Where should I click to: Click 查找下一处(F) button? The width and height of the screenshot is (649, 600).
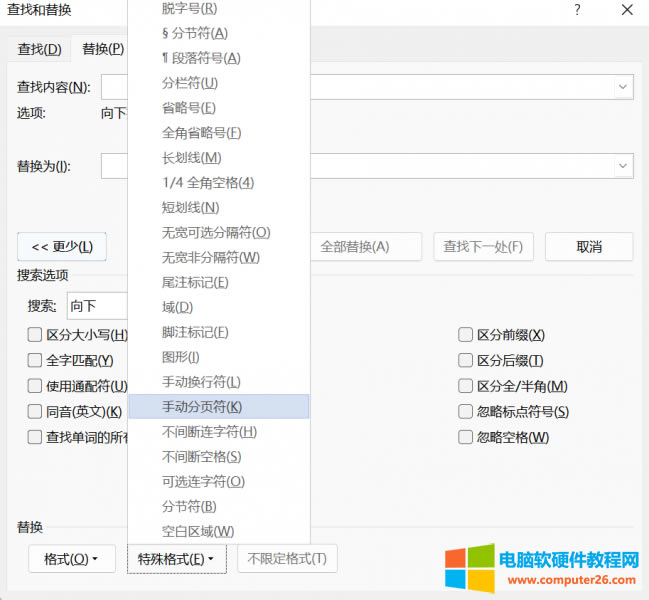tap(483, 247)
